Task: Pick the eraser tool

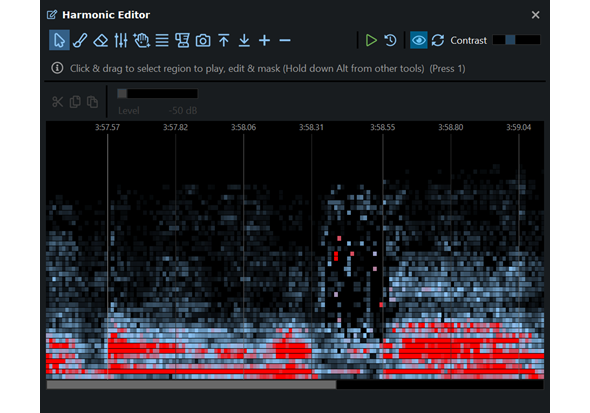Action: point(100,40)
